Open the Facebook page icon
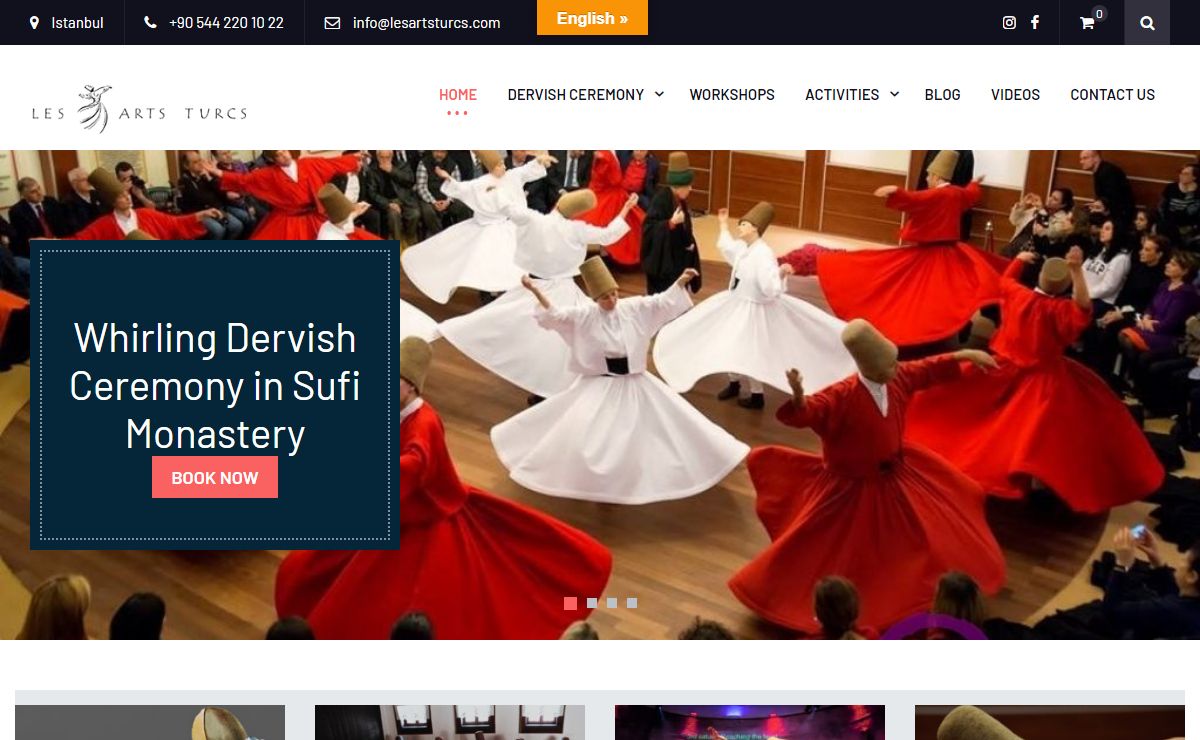The height and width of the screenshot is (740, 1200). (x=1035, y=22)
